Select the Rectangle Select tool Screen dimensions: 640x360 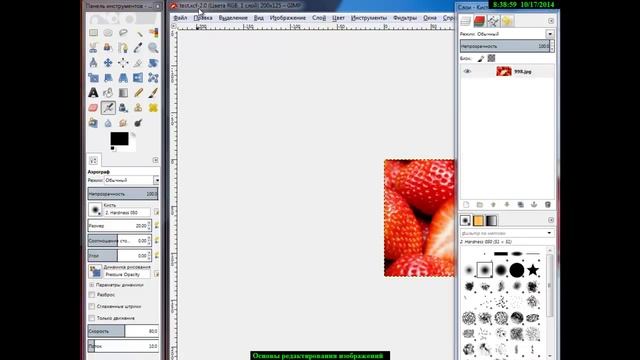pyautogui.click(x=93, y=33)
